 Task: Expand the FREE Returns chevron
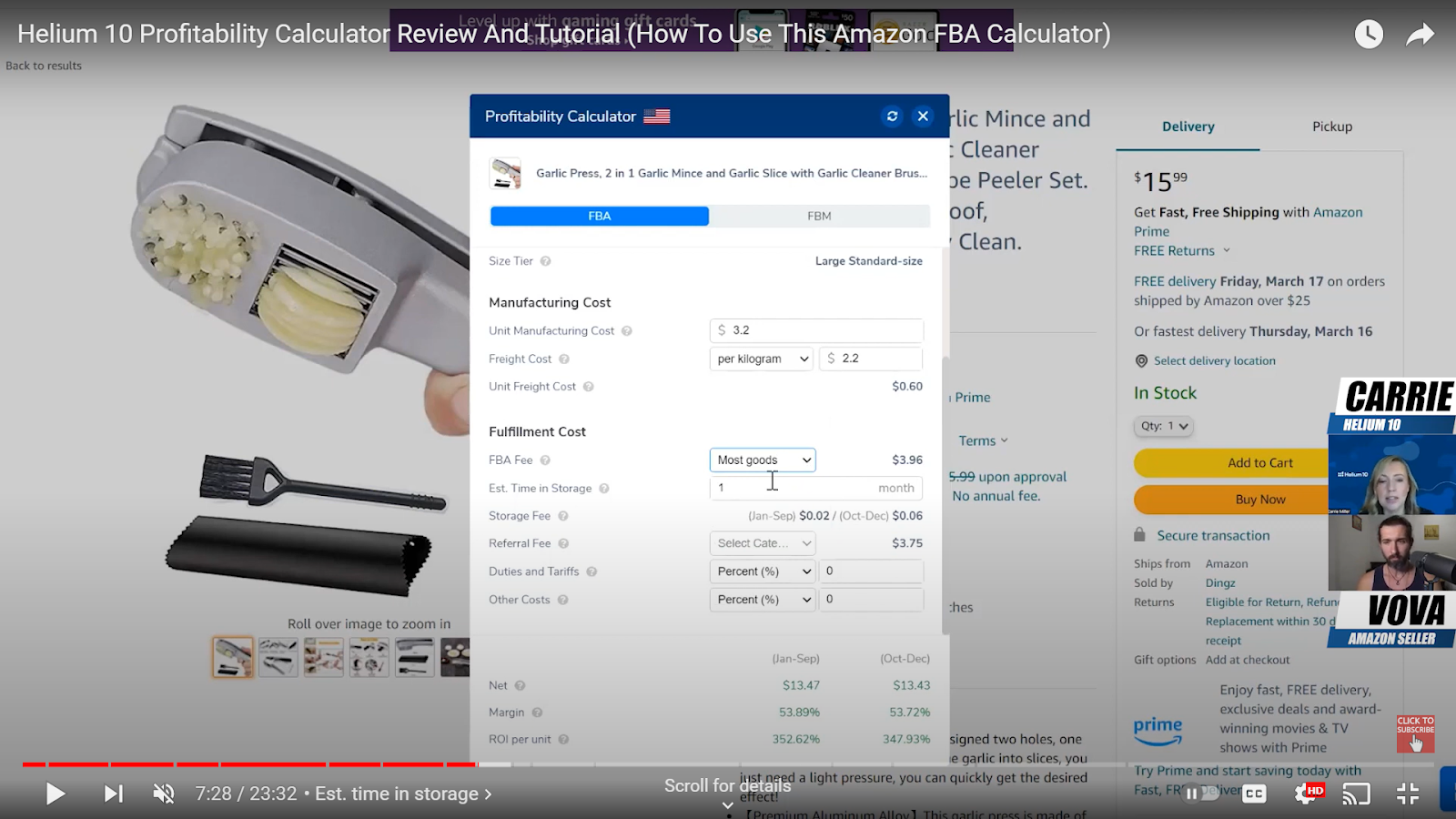[1227, 250]
